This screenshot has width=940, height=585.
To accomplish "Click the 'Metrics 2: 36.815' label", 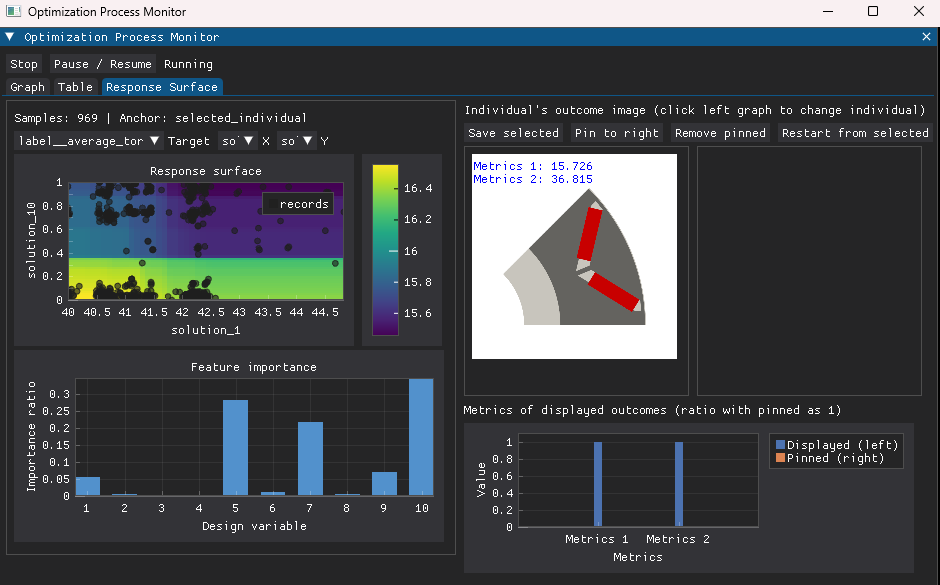I will pyautogui.click(x=533, y=179).
